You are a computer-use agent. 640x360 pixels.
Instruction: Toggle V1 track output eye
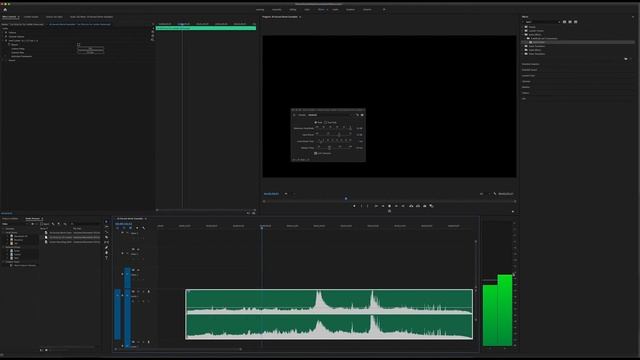click(x=138, y=270)
